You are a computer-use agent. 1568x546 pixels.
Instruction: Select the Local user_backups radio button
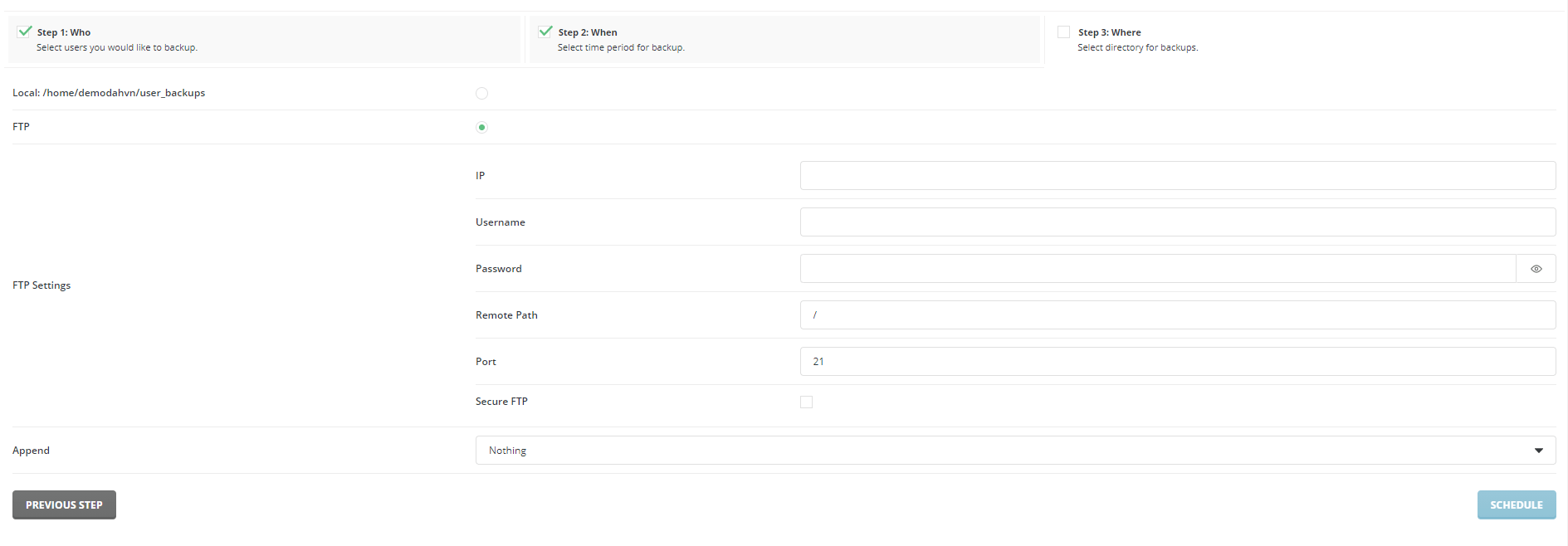pyautogui.click(x=481, y=93)
